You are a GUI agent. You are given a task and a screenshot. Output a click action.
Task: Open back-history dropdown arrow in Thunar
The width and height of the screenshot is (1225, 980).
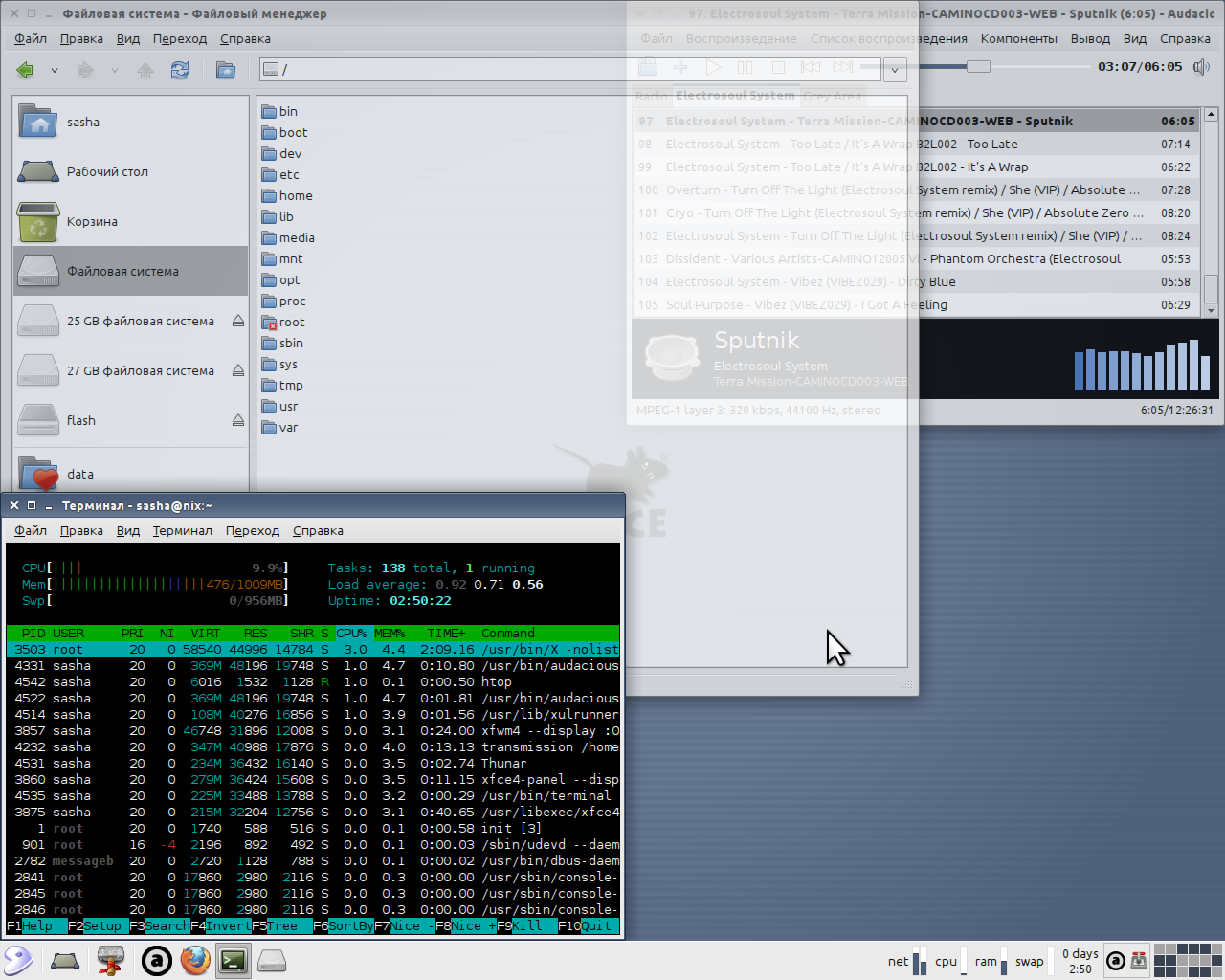tap(55, 70)
